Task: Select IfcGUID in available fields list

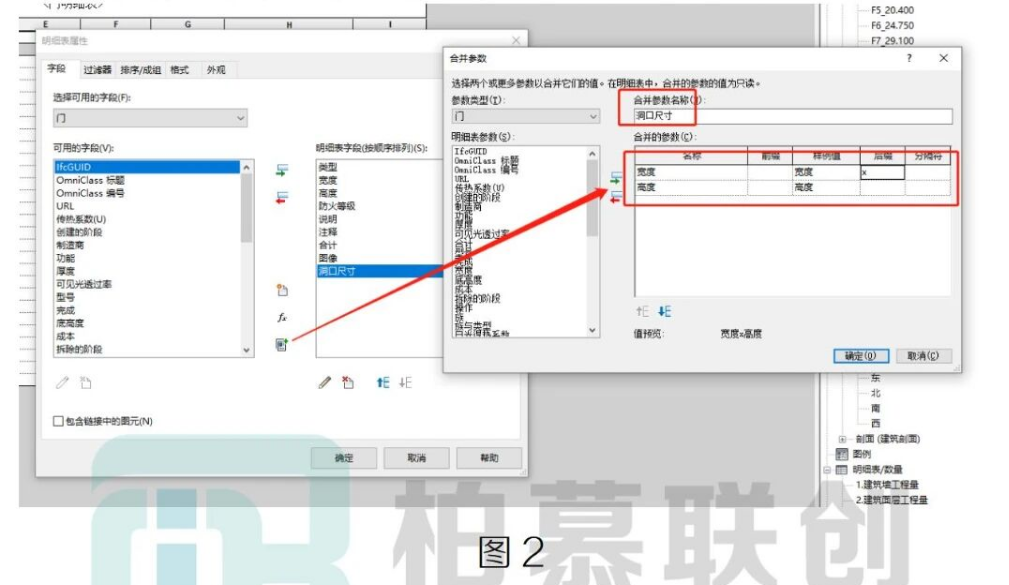Action: coord(147,167)
